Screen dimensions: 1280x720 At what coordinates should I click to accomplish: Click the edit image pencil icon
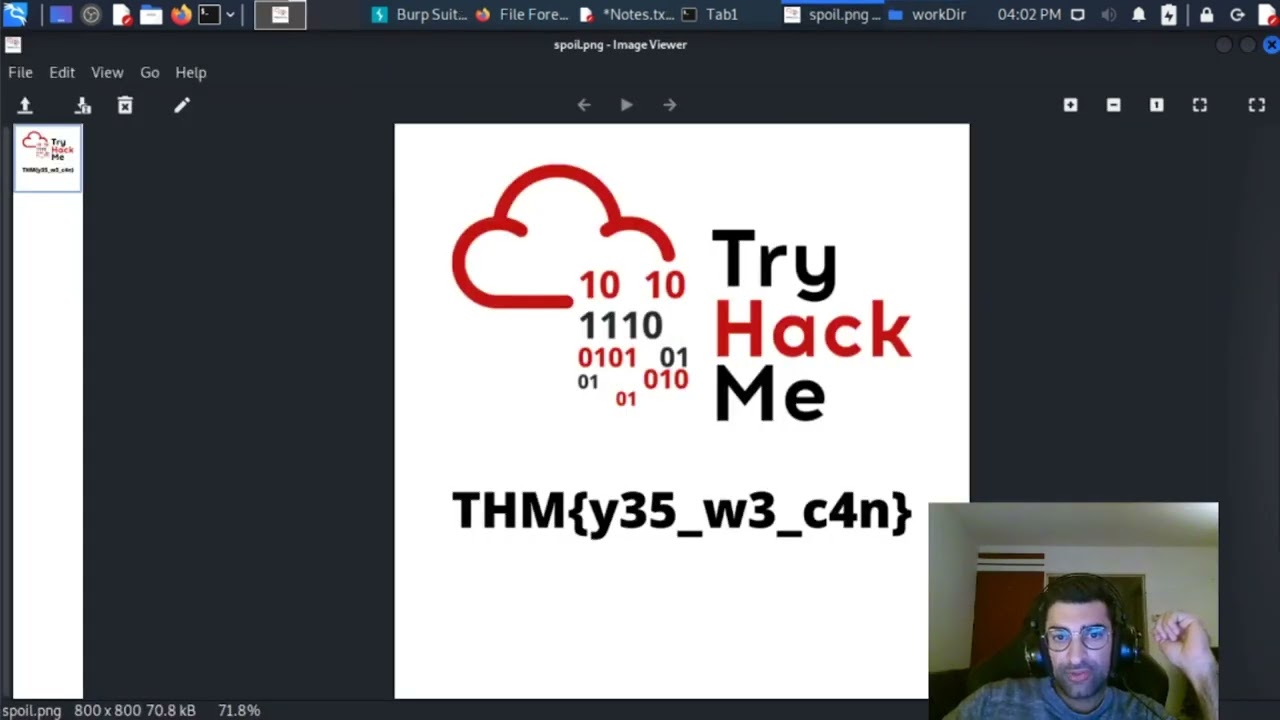click(x=181, y=105)
